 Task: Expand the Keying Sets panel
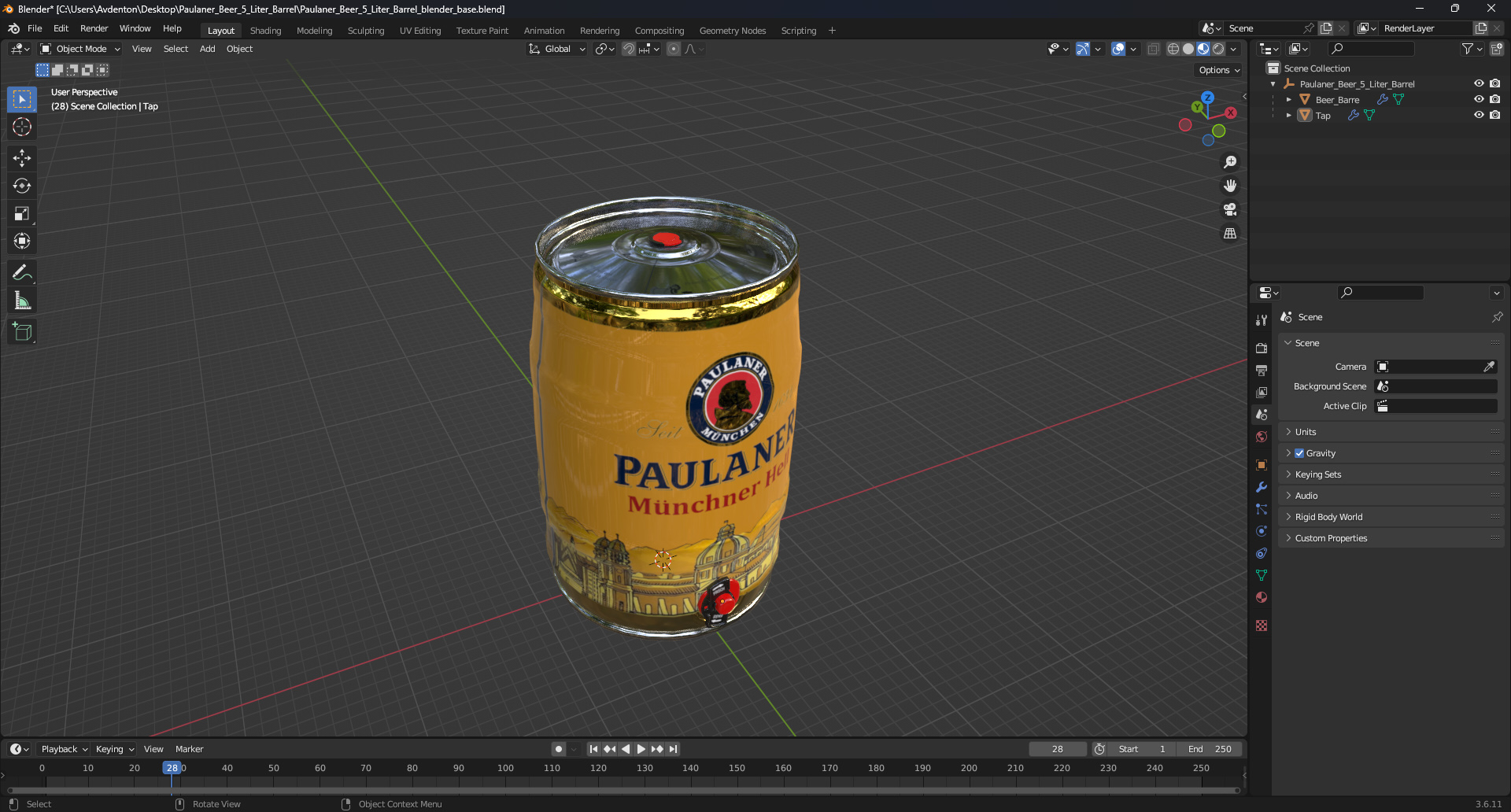tap(1391, 474)
